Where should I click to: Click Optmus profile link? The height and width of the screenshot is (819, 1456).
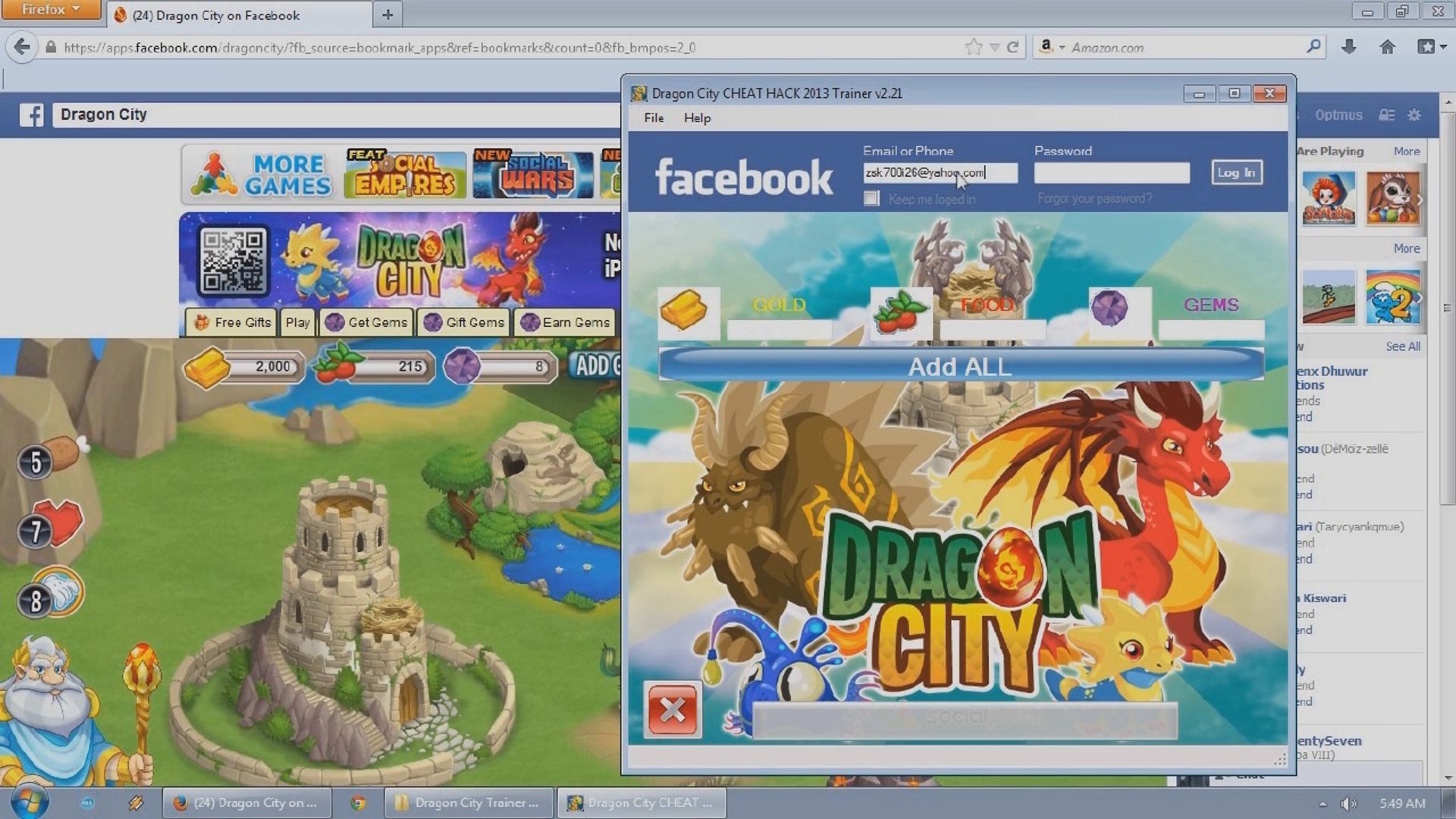tap(1338, 115)
